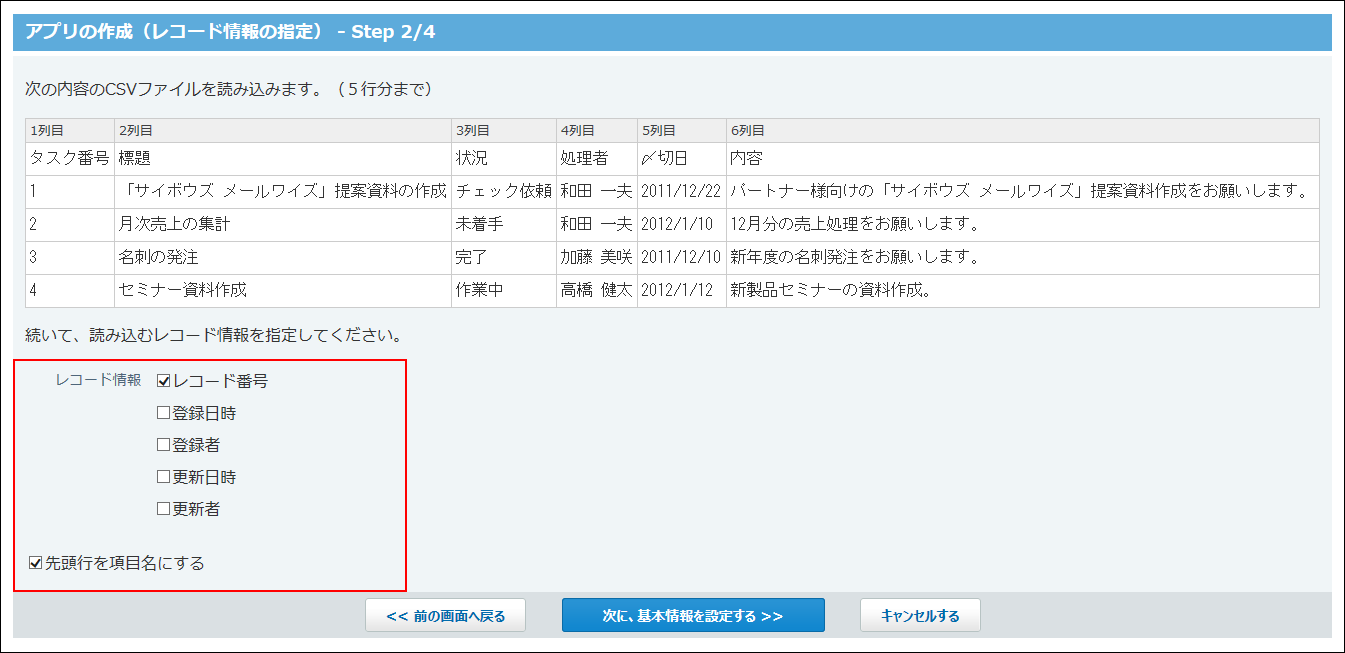This screenshot has width=1345, height=653.
Task: Click the 〆切日 cell
Action: tap(682, 158)
